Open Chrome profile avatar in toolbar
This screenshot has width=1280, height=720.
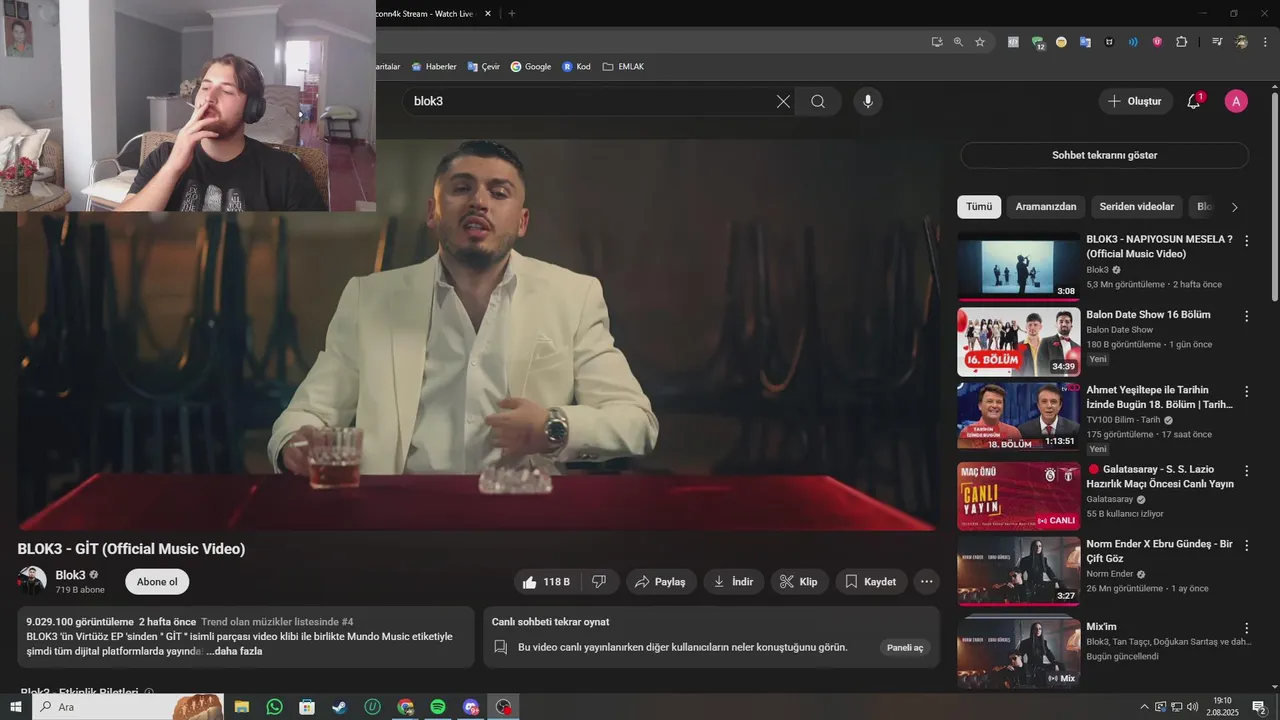coord(1241,42)
